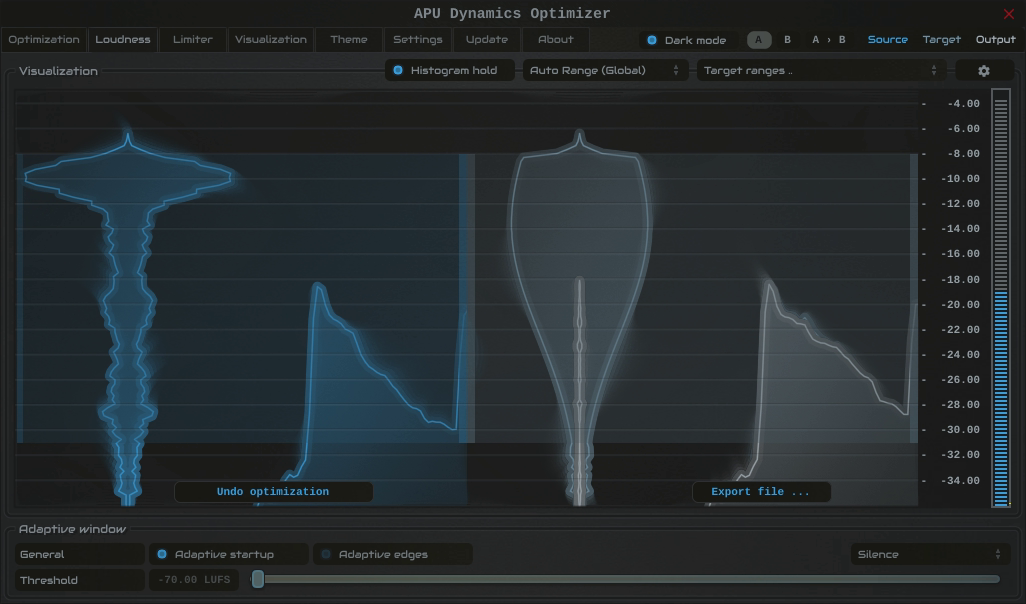Viewport: 1026px width, 604px height.
Task: Click the Threshold slider handle
Action: [258, 579]
